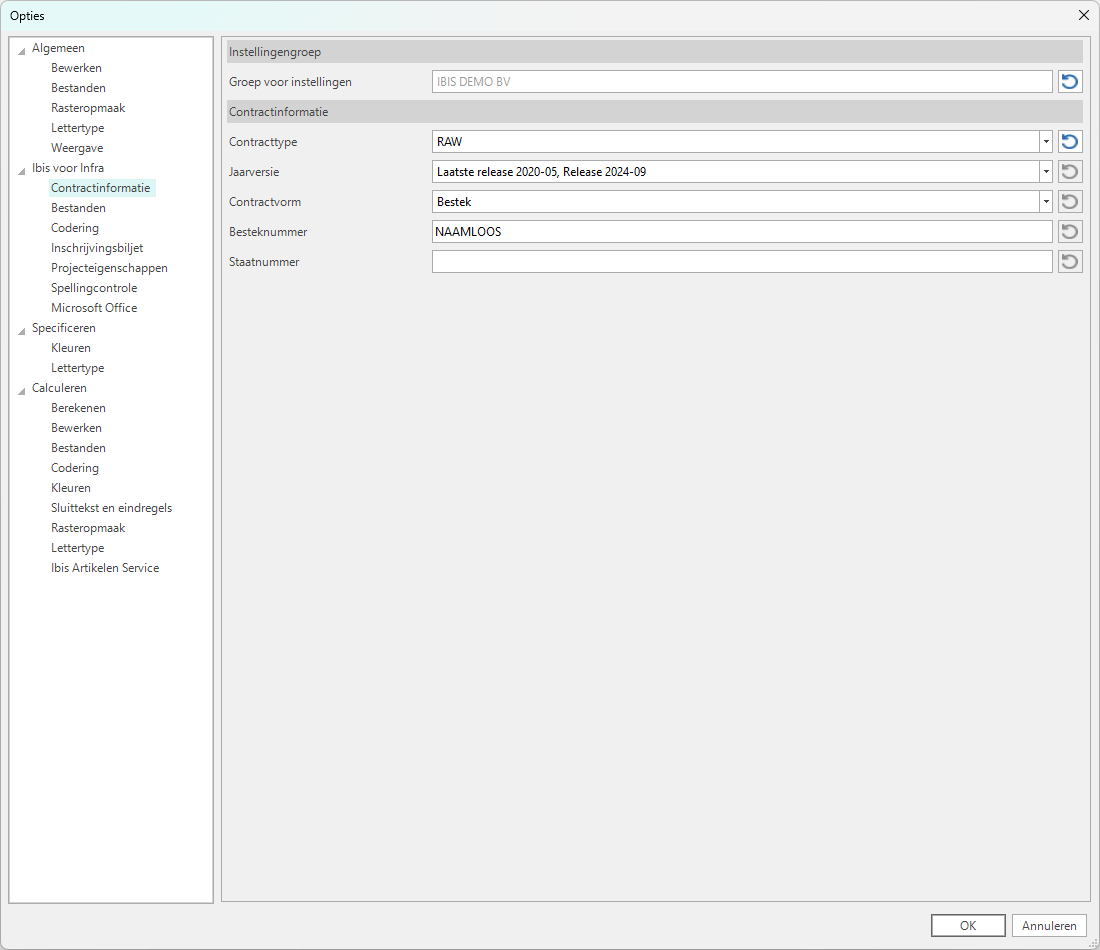Open the Jaarversie dropdown list
This screenshot has height=950, width=1100.
point(1046,172)
